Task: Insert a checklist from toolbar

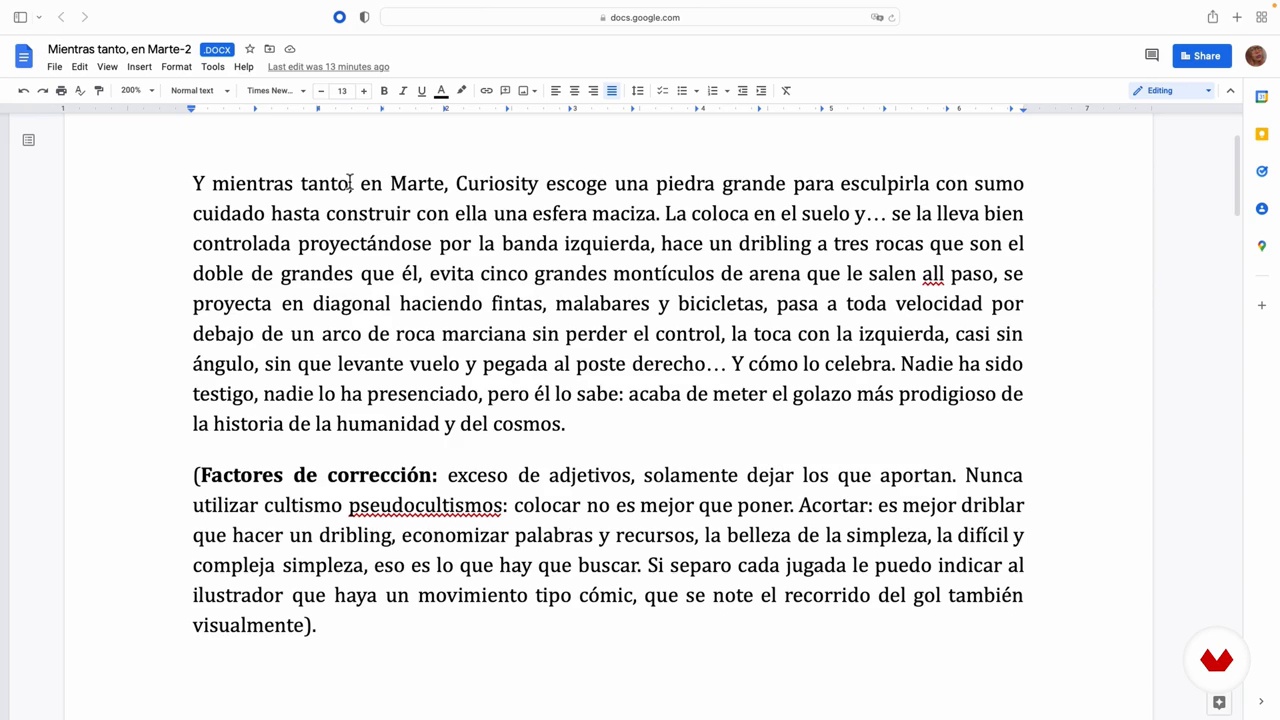Action: pos(662,91)
